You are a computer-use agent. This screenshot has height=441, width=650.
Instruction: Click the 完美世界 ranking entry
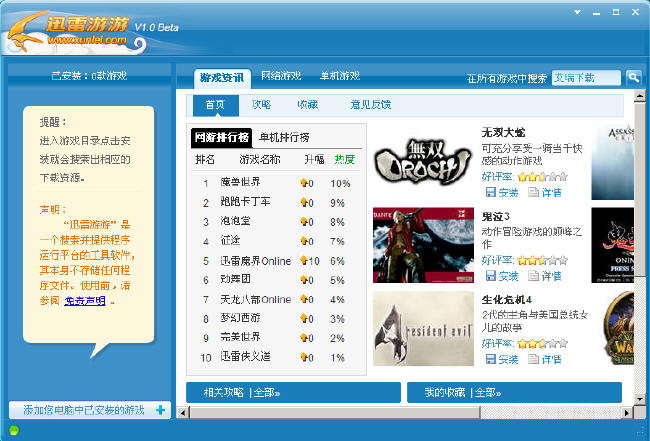coord(240,337)
